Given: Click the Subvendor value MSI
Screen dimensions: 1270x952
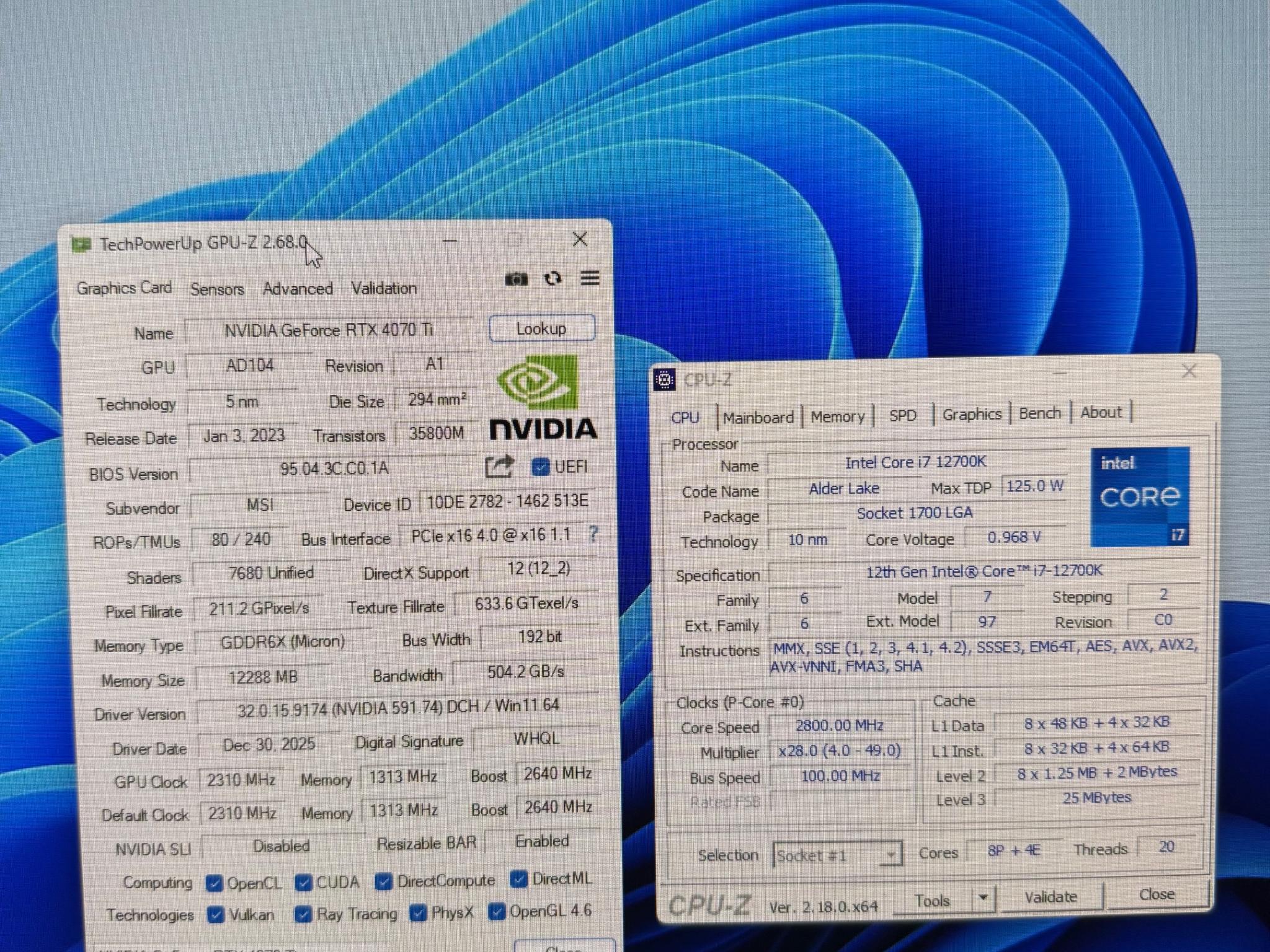Looking at the screenshot, I should point(260,505).
